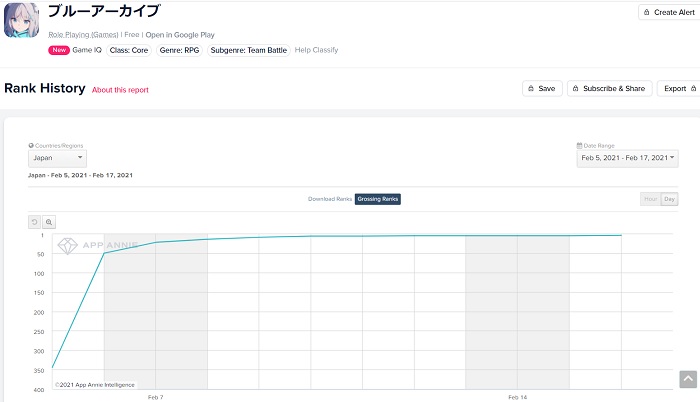Screen dimensions: 700x402
Task: Open in Google Play link
Action: pyautogui.click(x=180, y=35)
